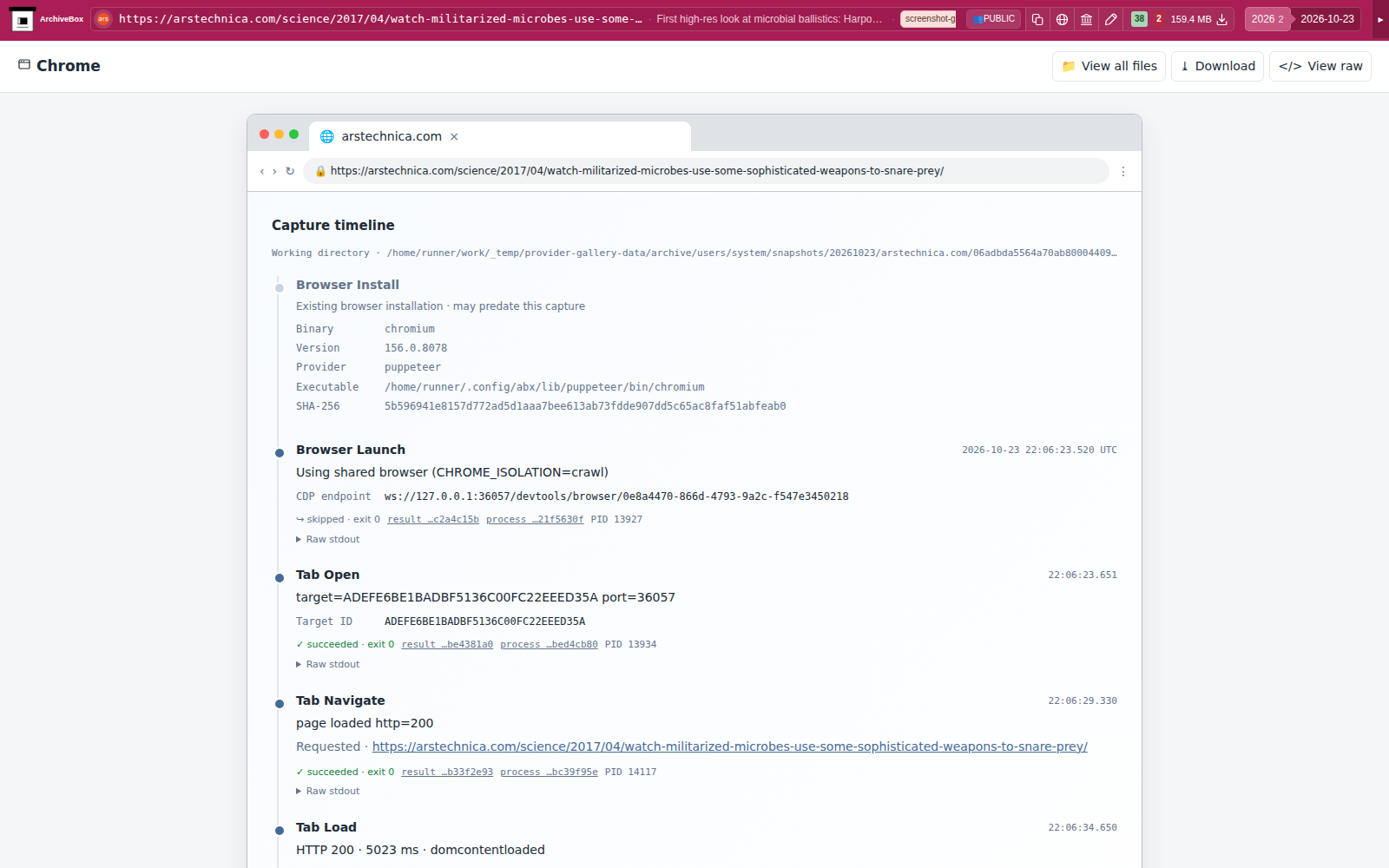Expand Raw stdout under Tab Navigate

(x=328, y=792)
